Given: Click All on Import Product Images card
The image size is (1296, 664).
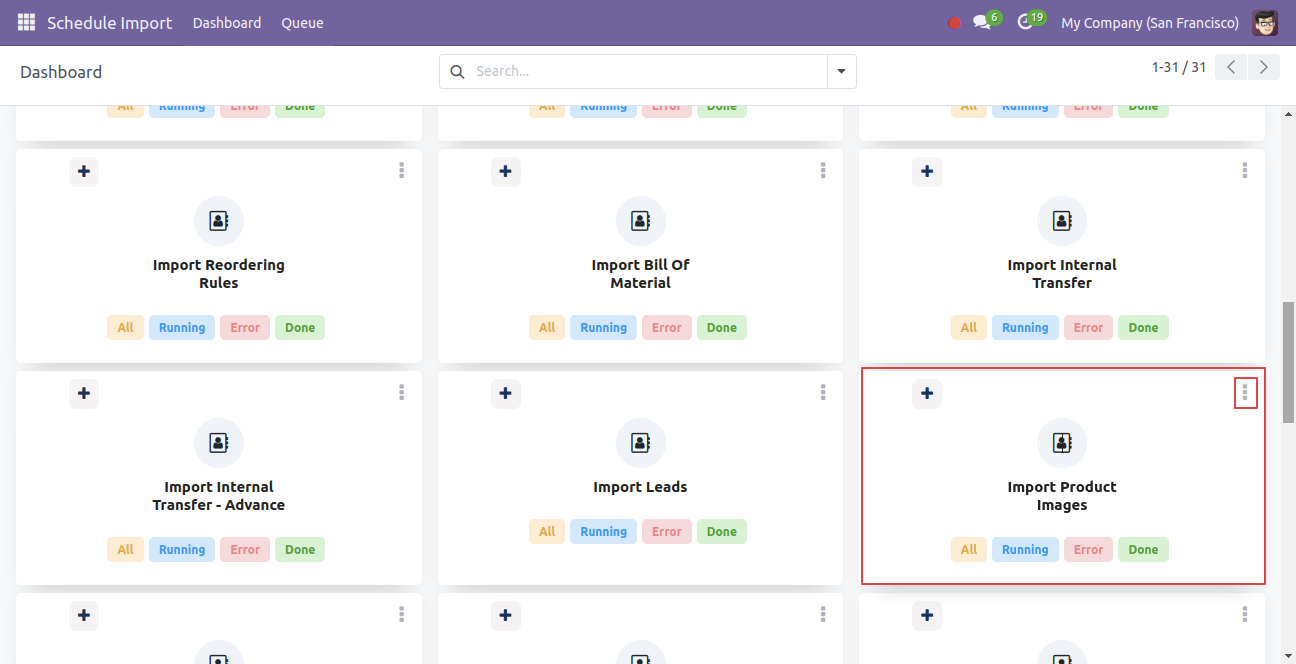Looking at the screenshot, I should click(x=969, y=550).
